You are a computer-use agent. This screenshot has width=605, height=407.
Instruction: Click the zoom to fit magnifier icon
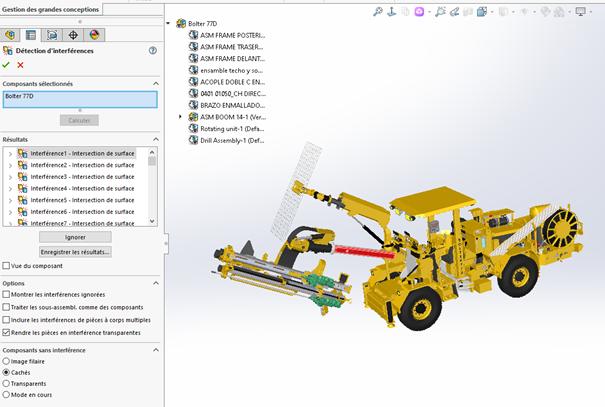(x=378, y=12)
